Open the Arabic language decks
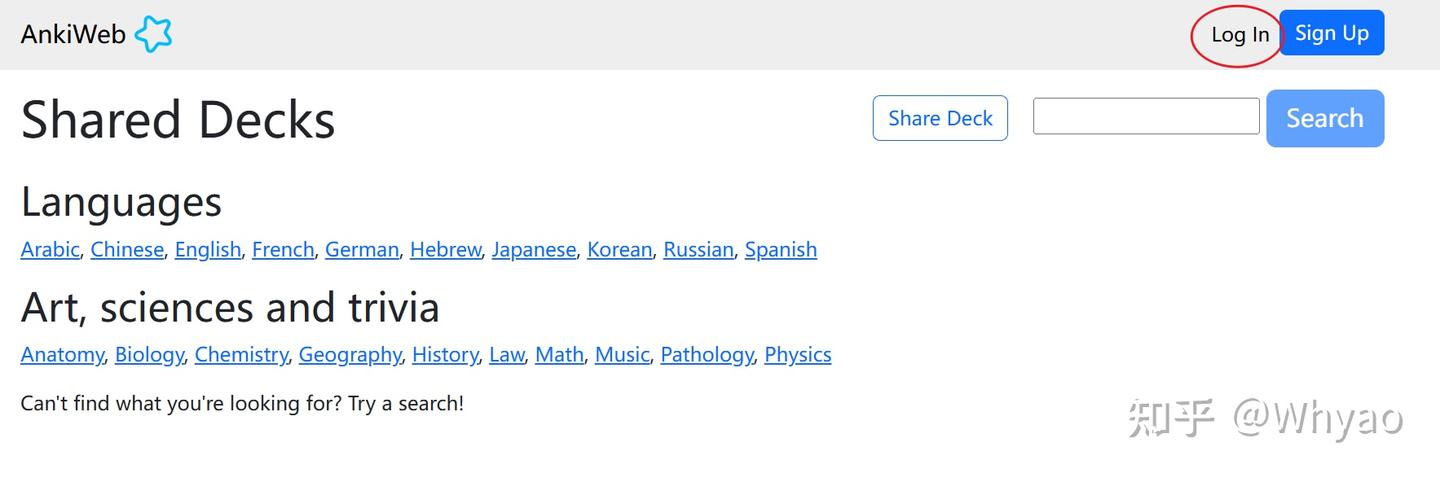1440x482 pixels. tap(50, 249)
